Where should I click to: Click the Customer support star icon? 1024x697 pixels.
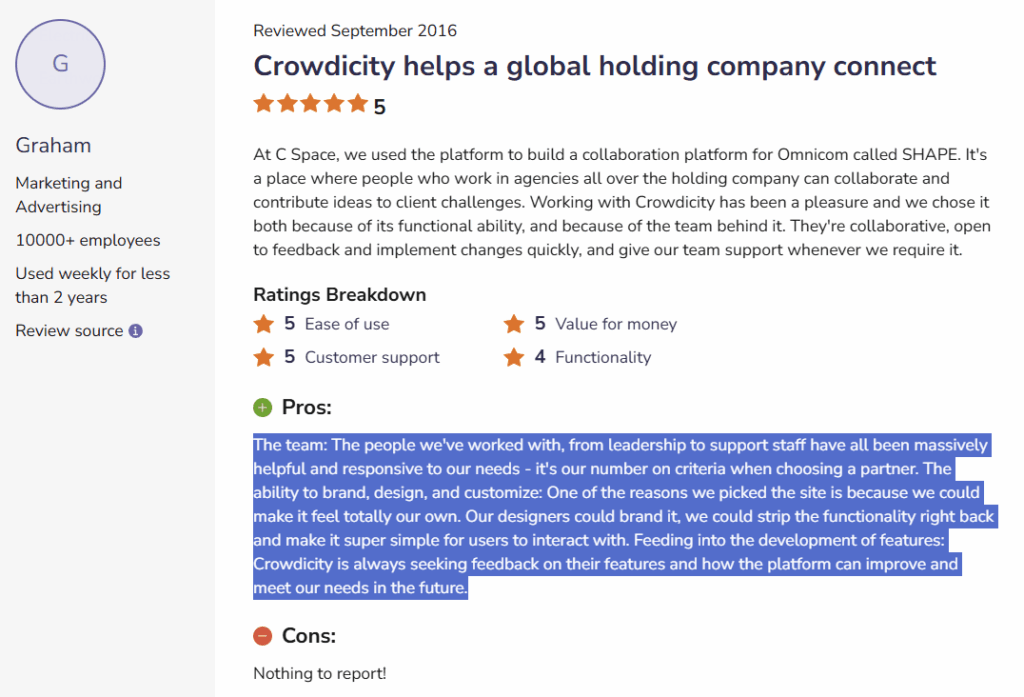pos(263,357)
